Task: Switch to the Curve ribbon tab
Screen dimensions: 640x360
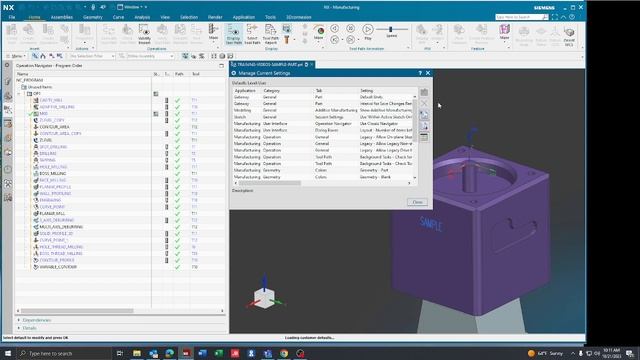Action: pos(118,17)
